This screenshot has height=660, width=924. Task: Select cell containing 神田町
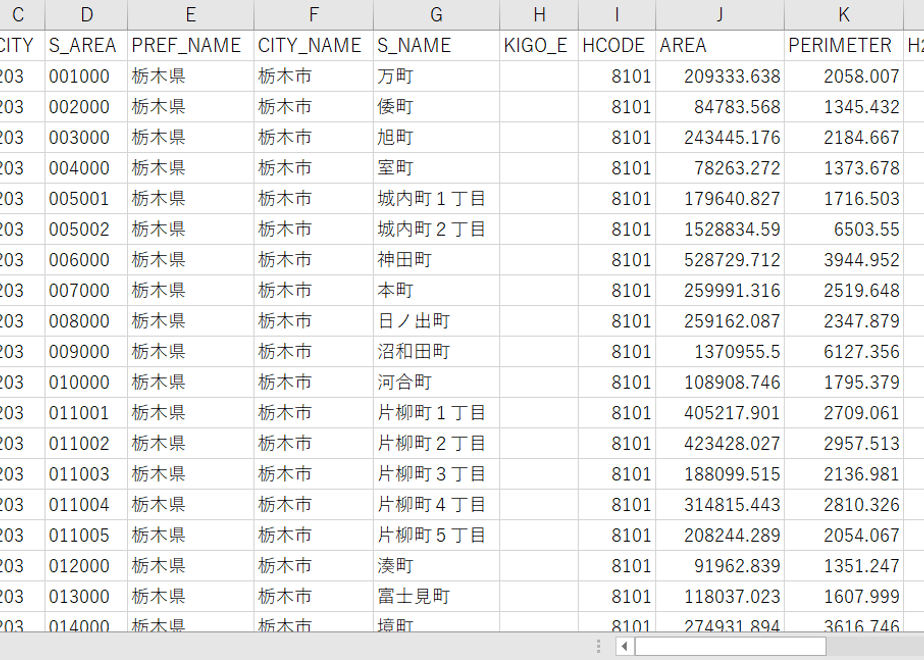point(436,260)
